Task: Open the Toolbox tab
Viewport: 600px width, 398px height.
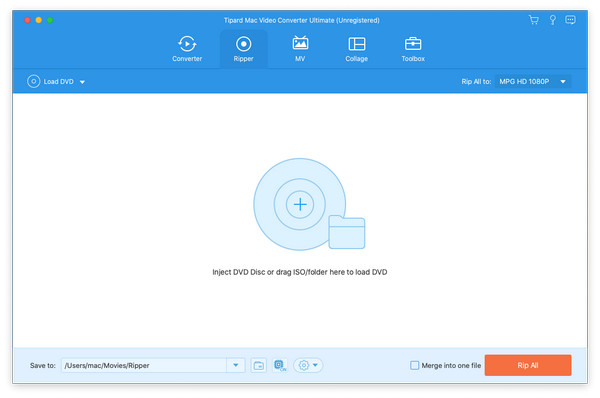Action: coord(413,49)
